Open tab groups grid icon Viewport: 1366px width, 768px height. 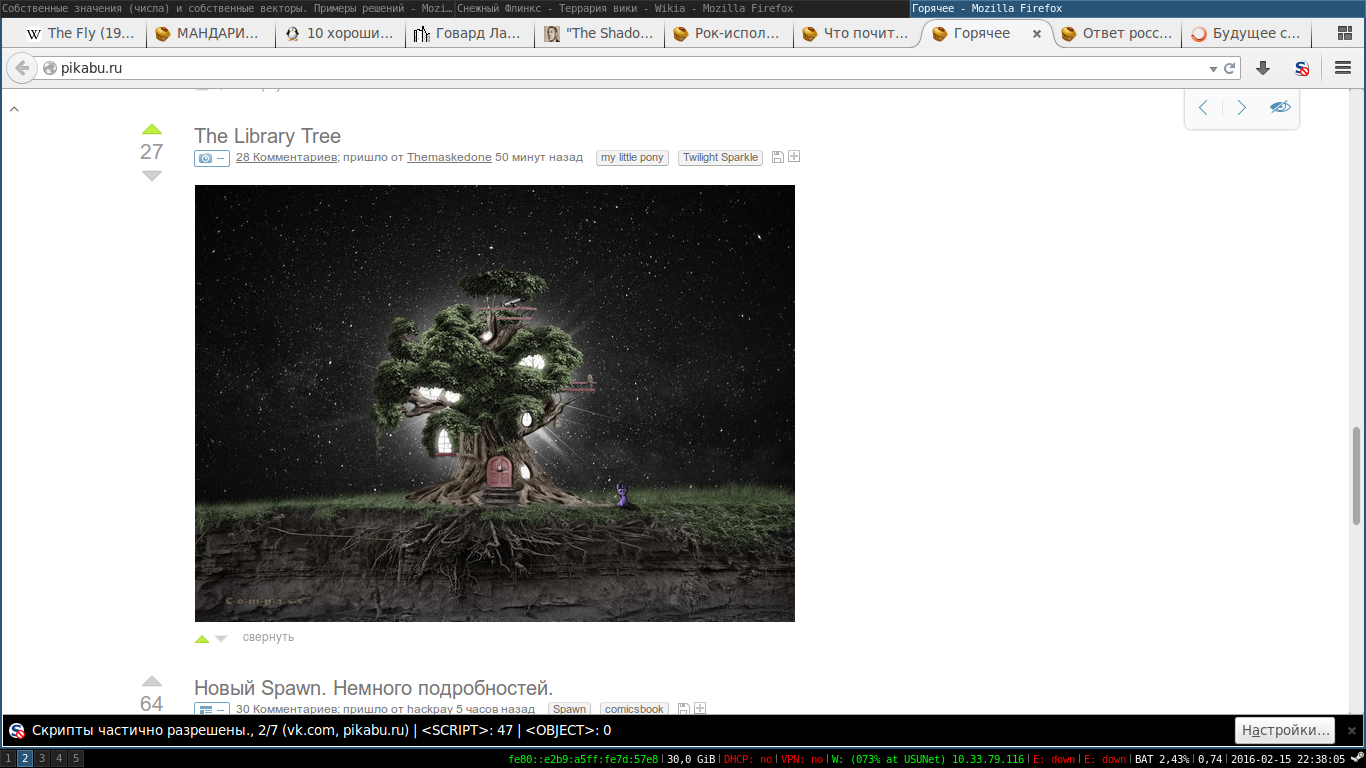click(1345, 33)
